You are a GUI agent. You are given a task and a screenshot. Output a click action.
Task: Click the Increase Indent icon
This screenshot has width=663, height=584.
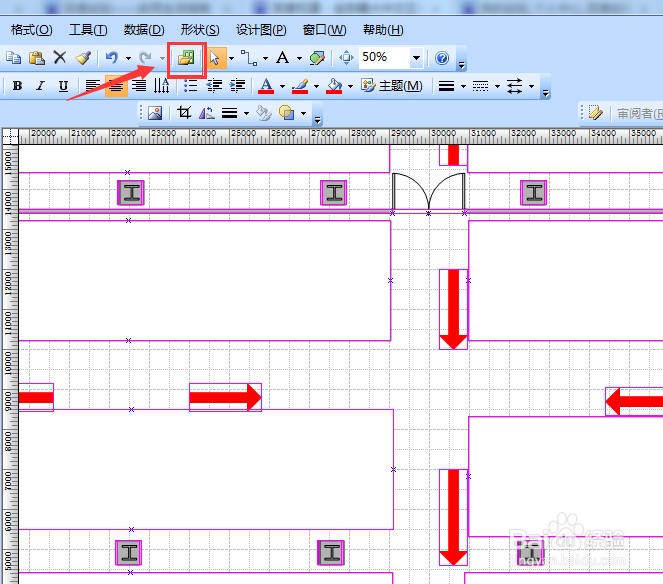[x=237, y=86]
